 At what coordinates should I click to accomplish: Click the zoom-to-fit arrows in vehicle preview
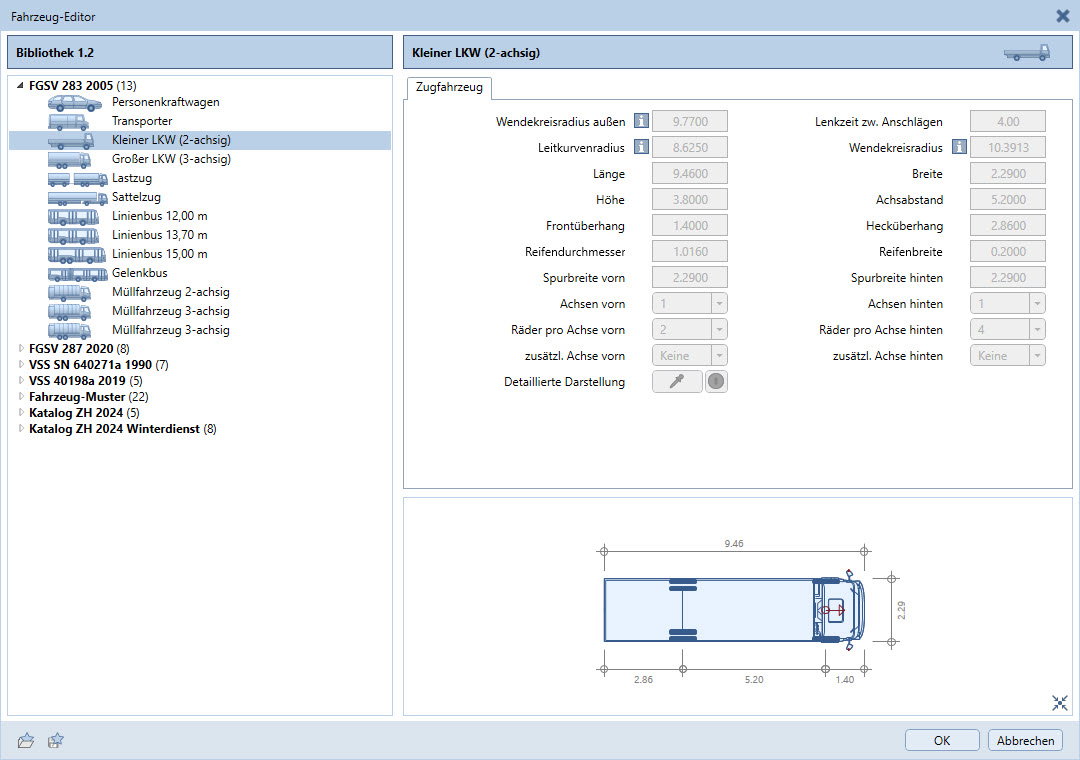tap(1060, 703)
